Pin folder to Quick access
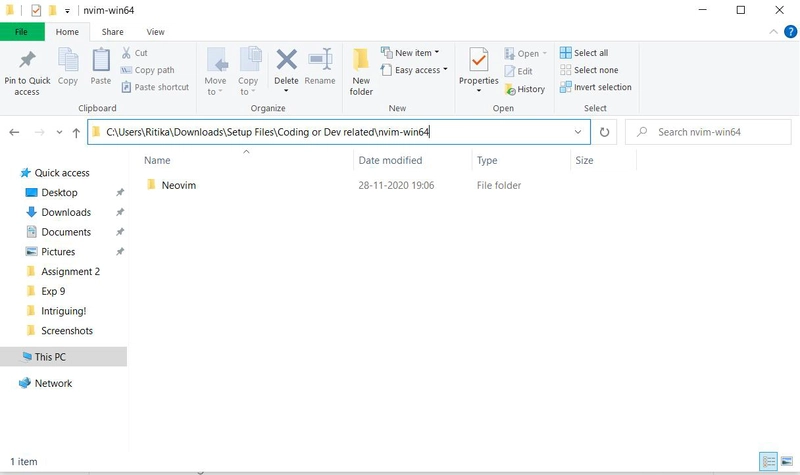 tap(27, 72)
